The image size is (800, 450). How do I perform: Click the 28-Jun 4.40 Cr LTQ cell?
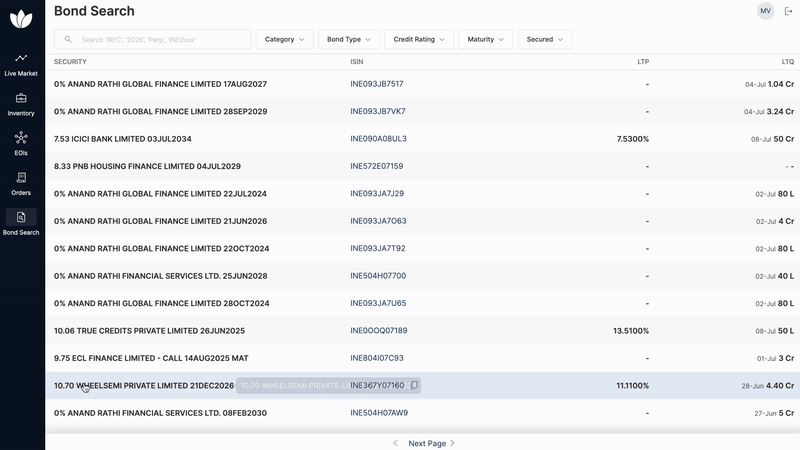point(768,386)
